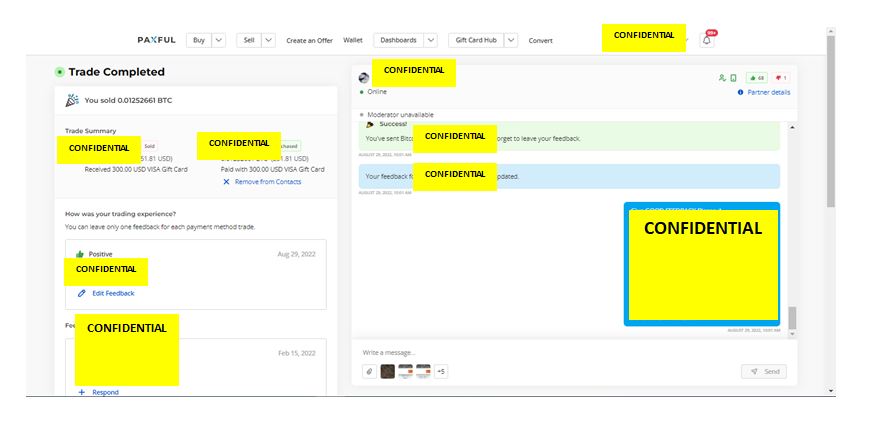Click the paper-plane icon on Send button
This screenshot has height=434, width=873.
[x=754, y=372]
